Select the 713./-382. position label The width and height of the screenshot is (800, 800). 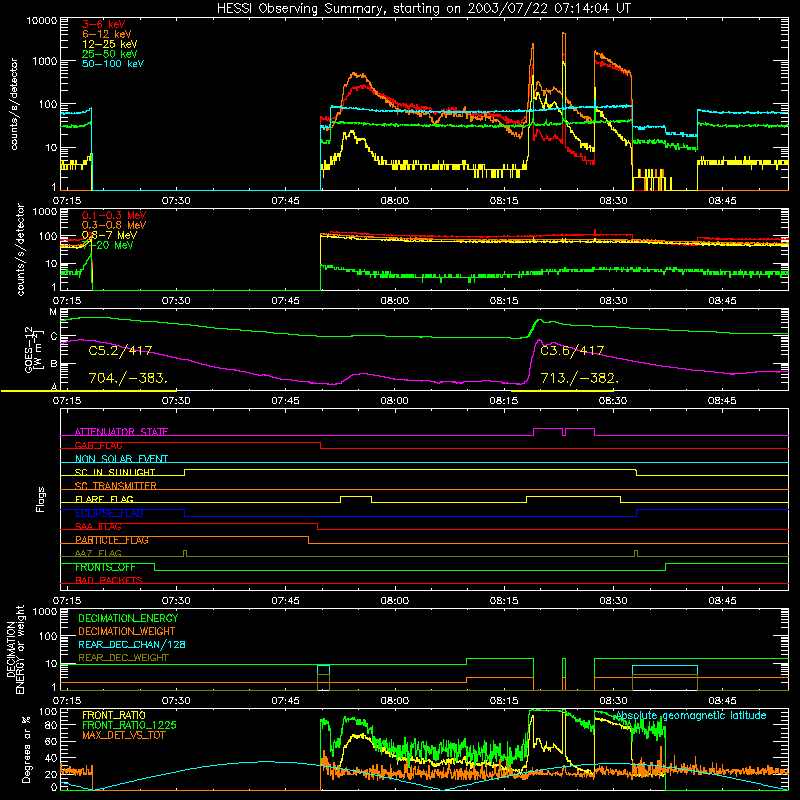(580, 378)
